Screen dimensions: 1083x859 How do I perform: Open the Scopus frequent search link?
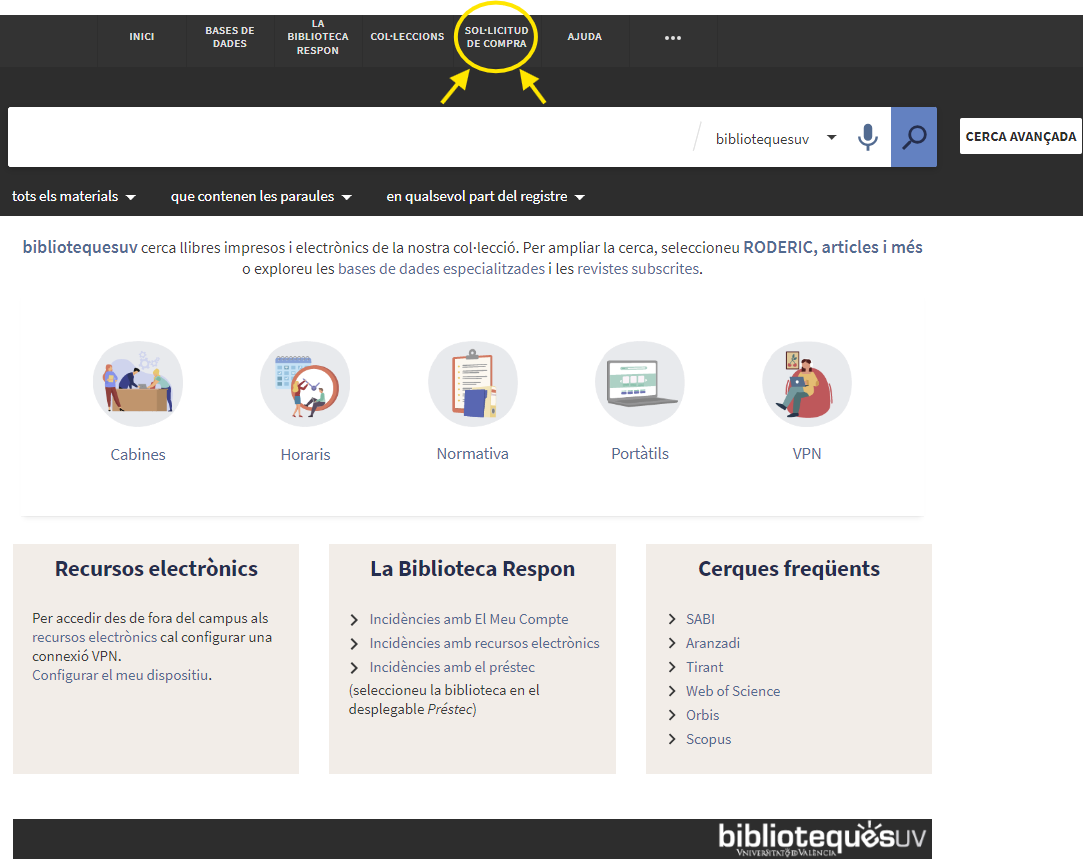point(708,739)
